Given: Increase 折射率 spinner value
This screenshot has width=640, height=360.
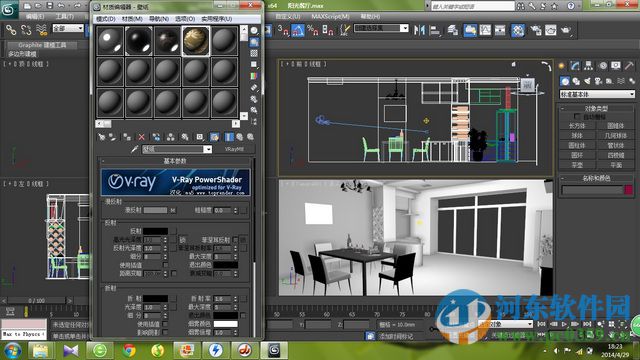Looking at the screenshot, I should (235, 297).
